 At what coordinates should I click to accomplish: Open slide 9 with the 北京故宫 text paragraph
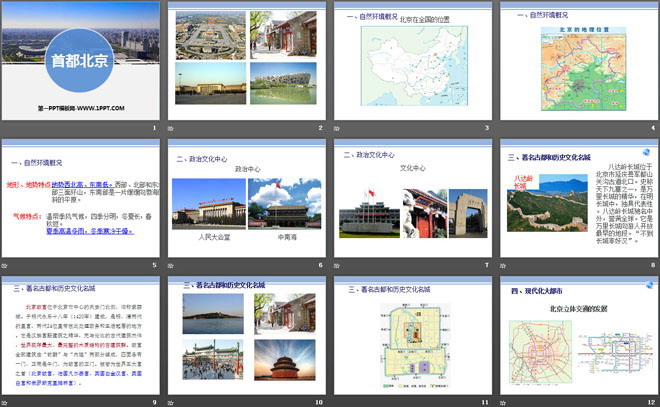click(80, 340)
